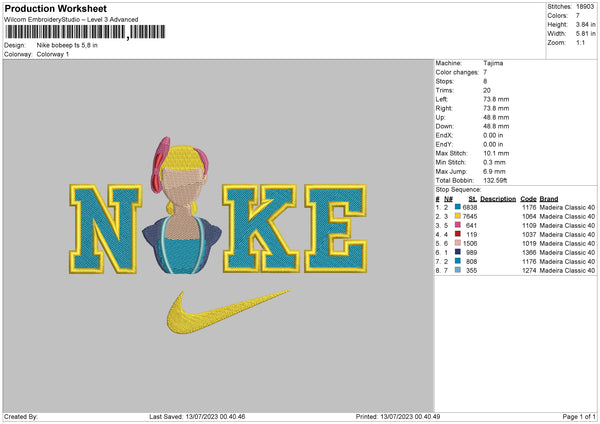Click thread code 1037
This screenshot has width=600, height=424.
tap(529, 234)
